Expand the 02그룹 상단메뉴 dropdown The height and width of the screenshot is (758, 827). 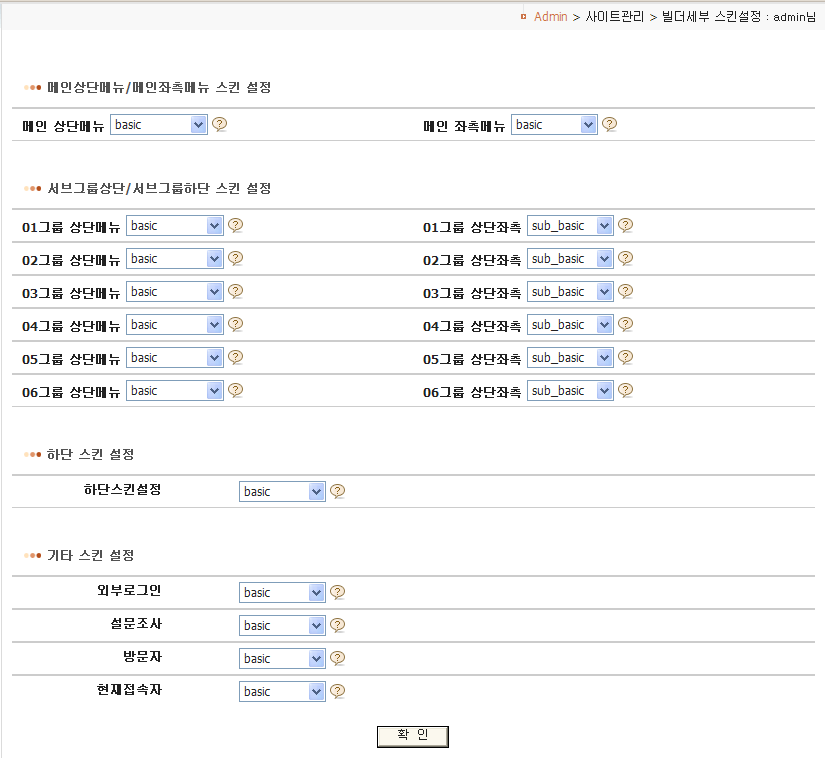tap(174, 259)
